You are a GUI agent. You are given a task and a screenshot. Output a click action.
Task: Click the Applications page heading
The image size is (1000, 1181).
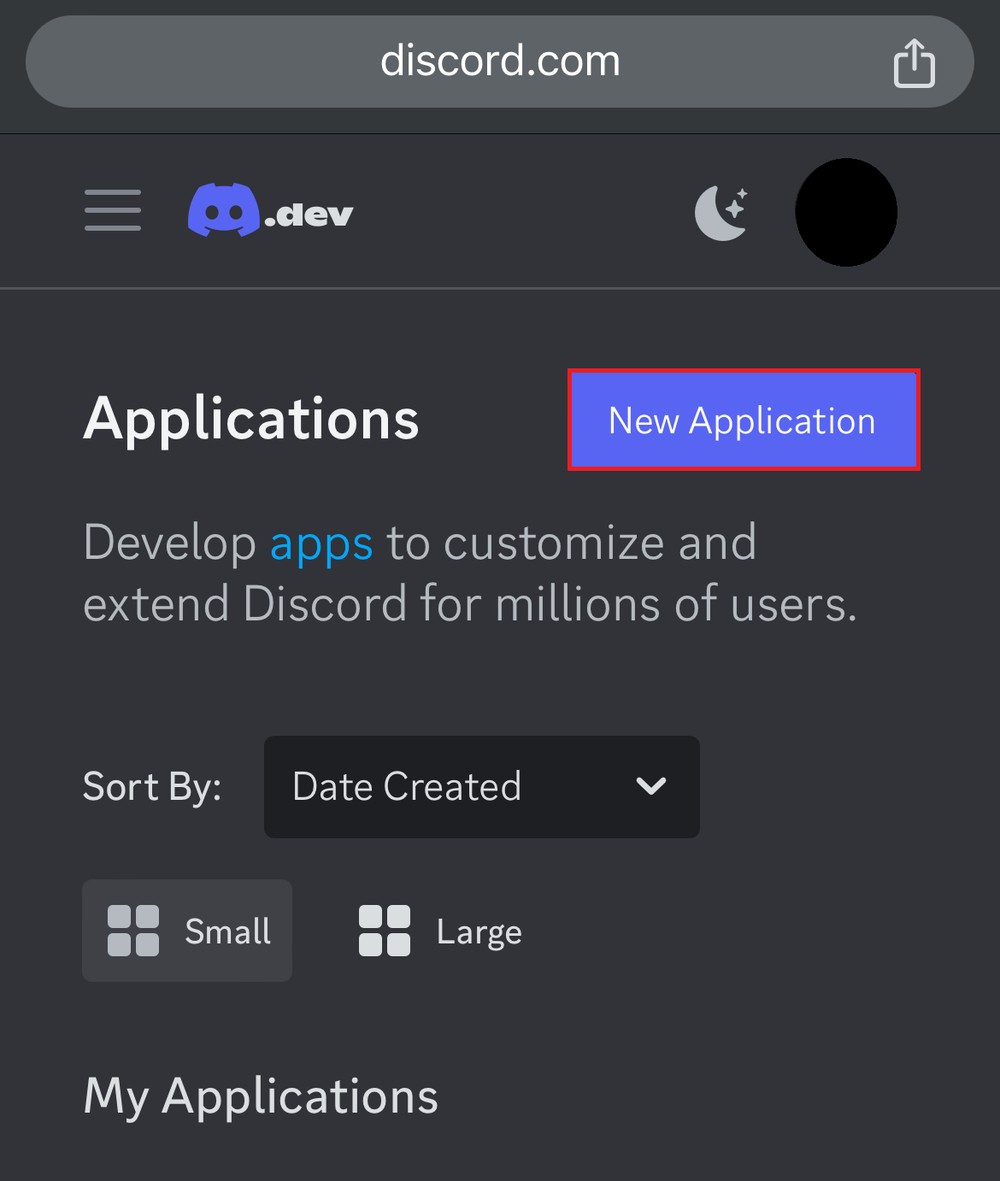pos(250,420)
